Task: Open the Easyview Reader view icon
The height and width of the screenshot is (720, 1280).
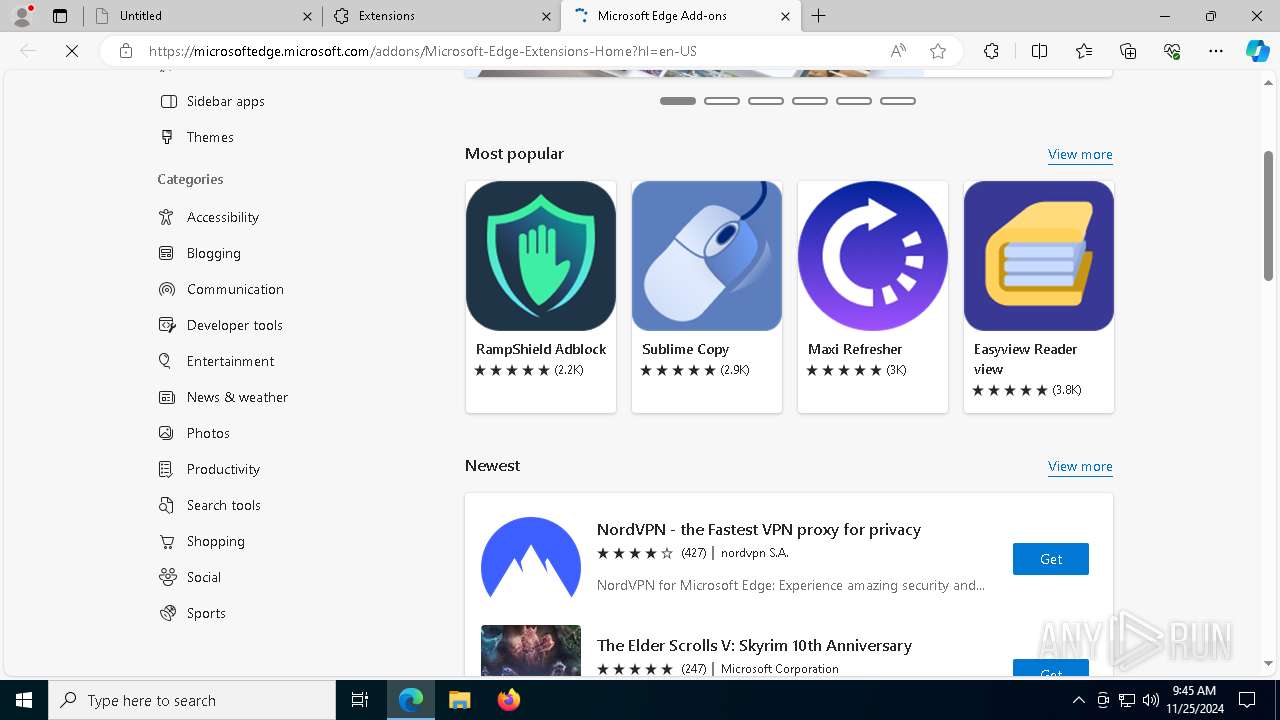Action: point(1039,256)
